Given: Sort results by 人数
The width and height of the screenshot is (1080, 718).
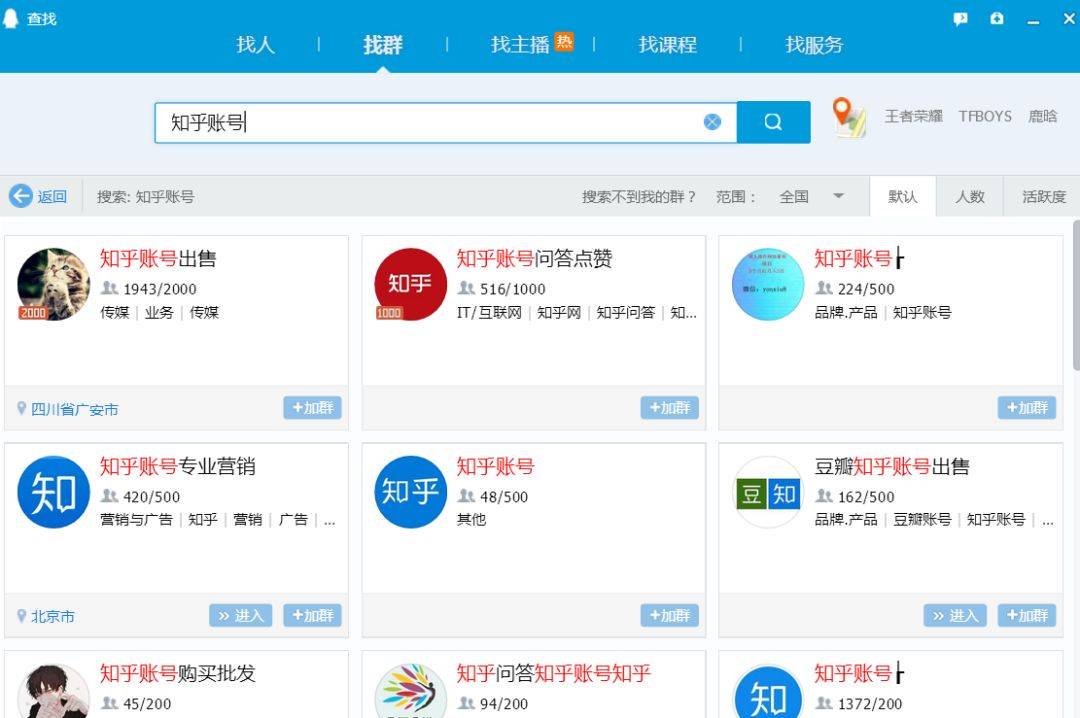Looking at the screenshot, I should point(969,196).
